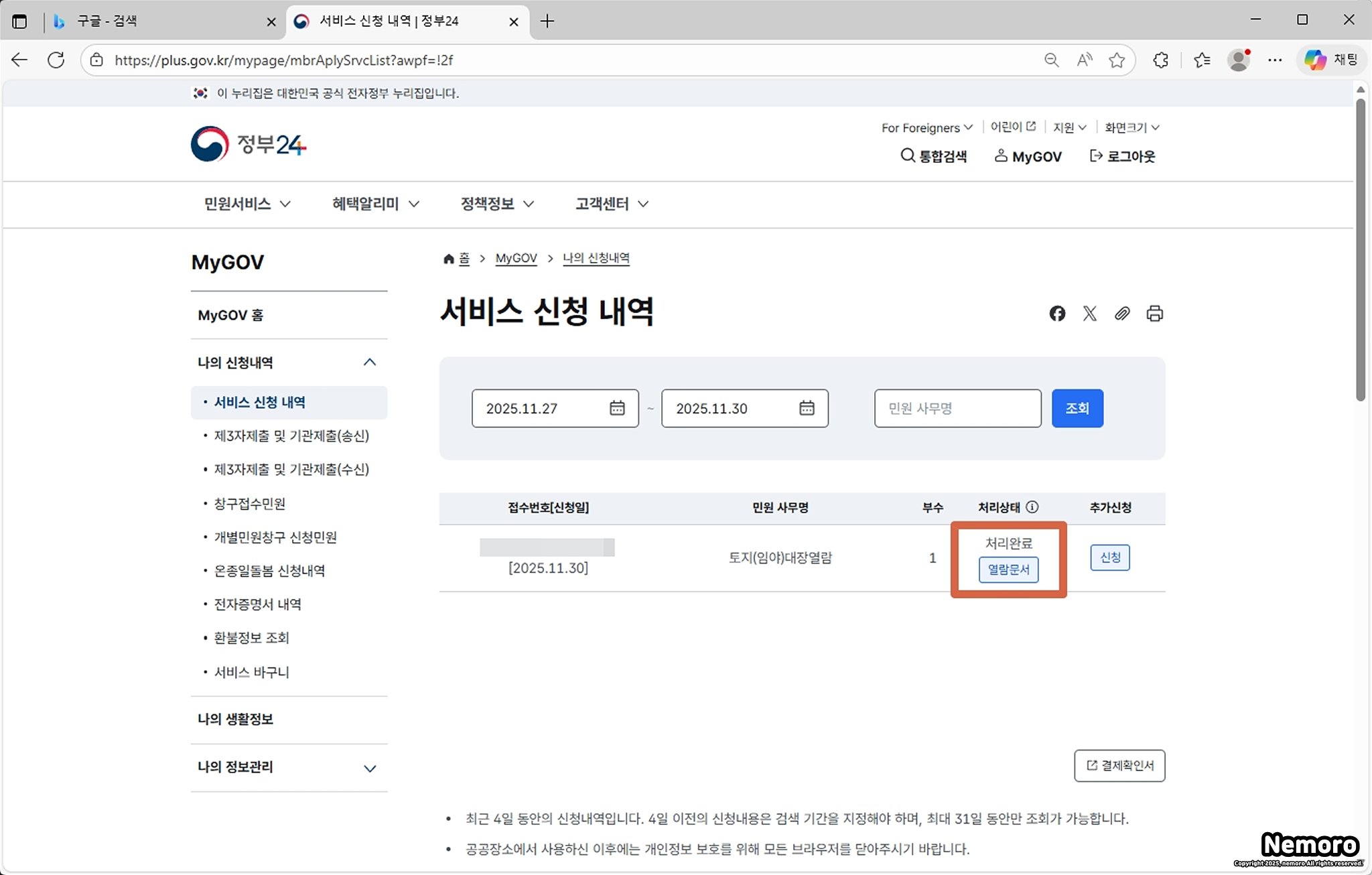1372x875 pixels.
Task: Collapse 나의 신청내역 sidebar section
Action: [x=370, y=362]
